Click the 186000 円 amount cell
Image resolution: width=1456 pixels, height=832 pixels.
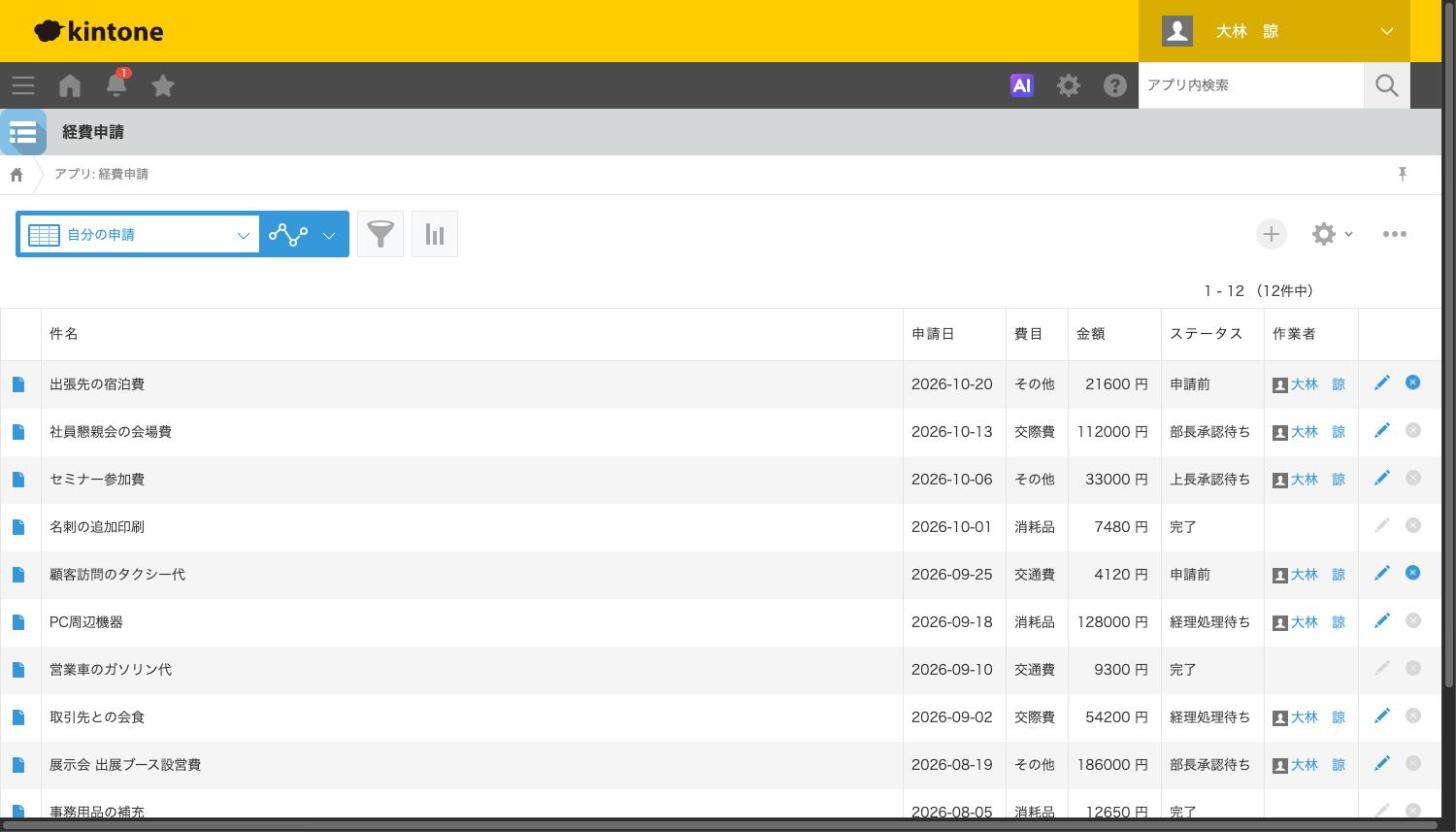[x=1114, y=765]
